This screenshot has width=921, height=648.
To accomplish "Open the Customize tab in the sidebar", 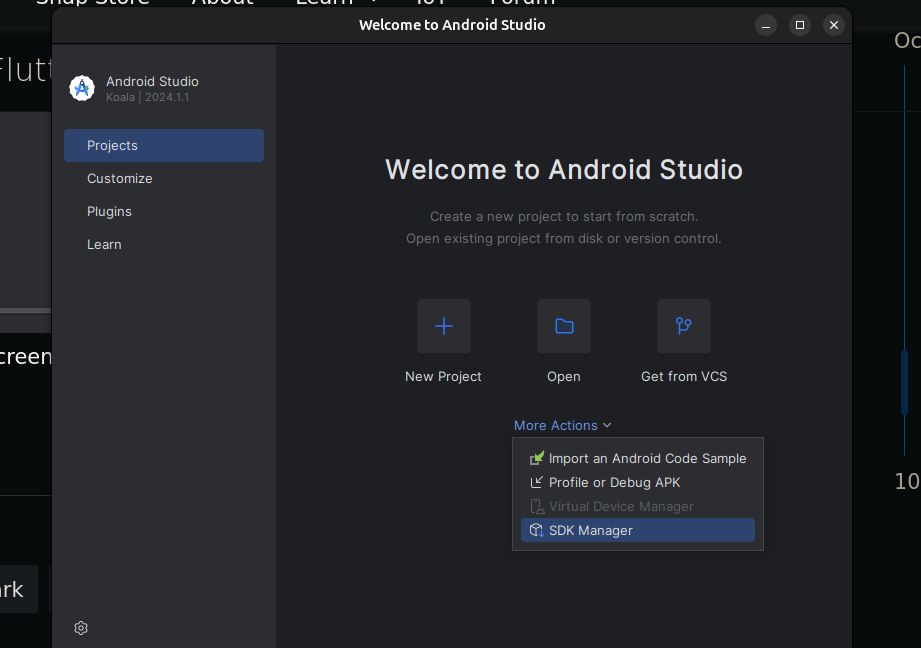I will [x=120, y=178].
